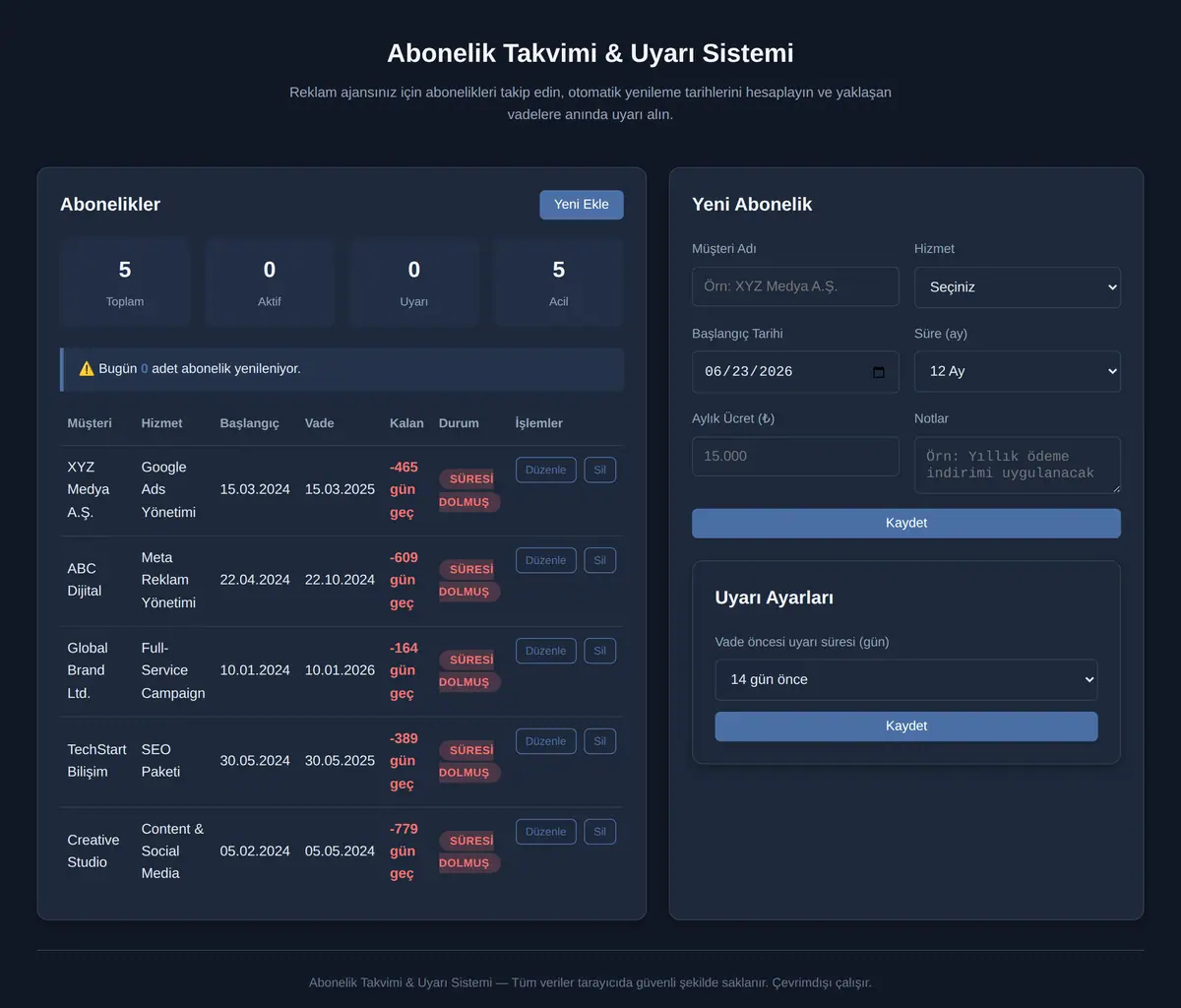
Task: Click the -389 gün geç value
Action: point(404,761)
